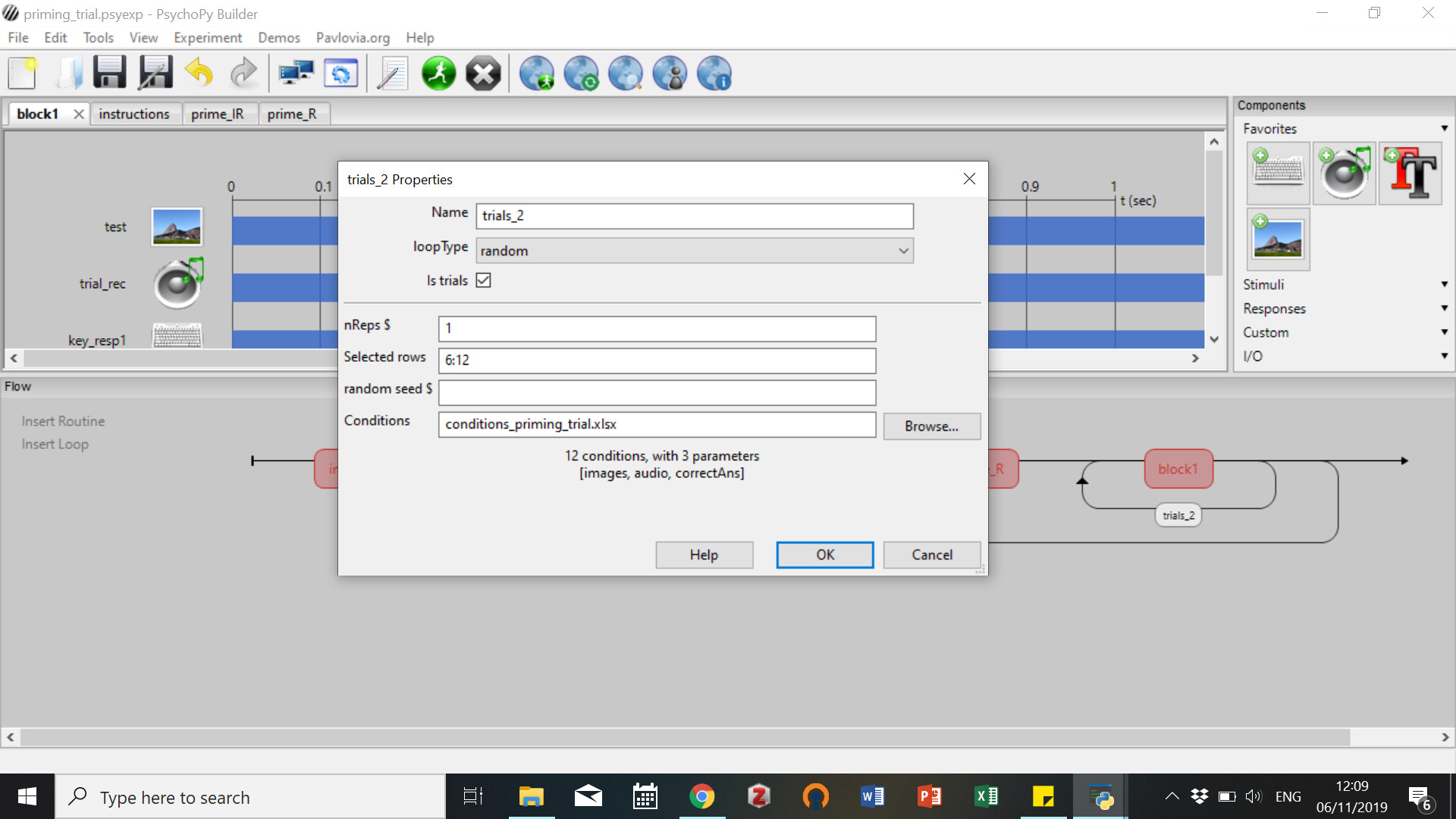Click the Browse button for Conditions
This screenshot has height=819, width=1456.
point(931,426)
